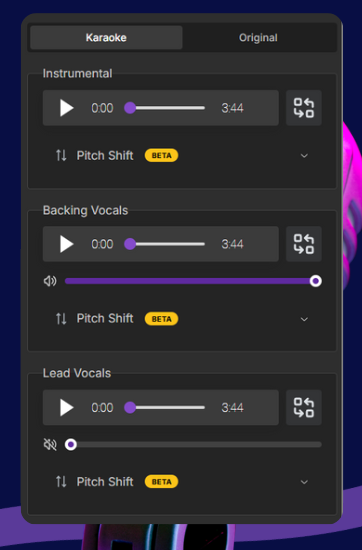Click Lead Vocals Pitch Shift arrows icon
362x550 pixels.
tap(61, 482)
